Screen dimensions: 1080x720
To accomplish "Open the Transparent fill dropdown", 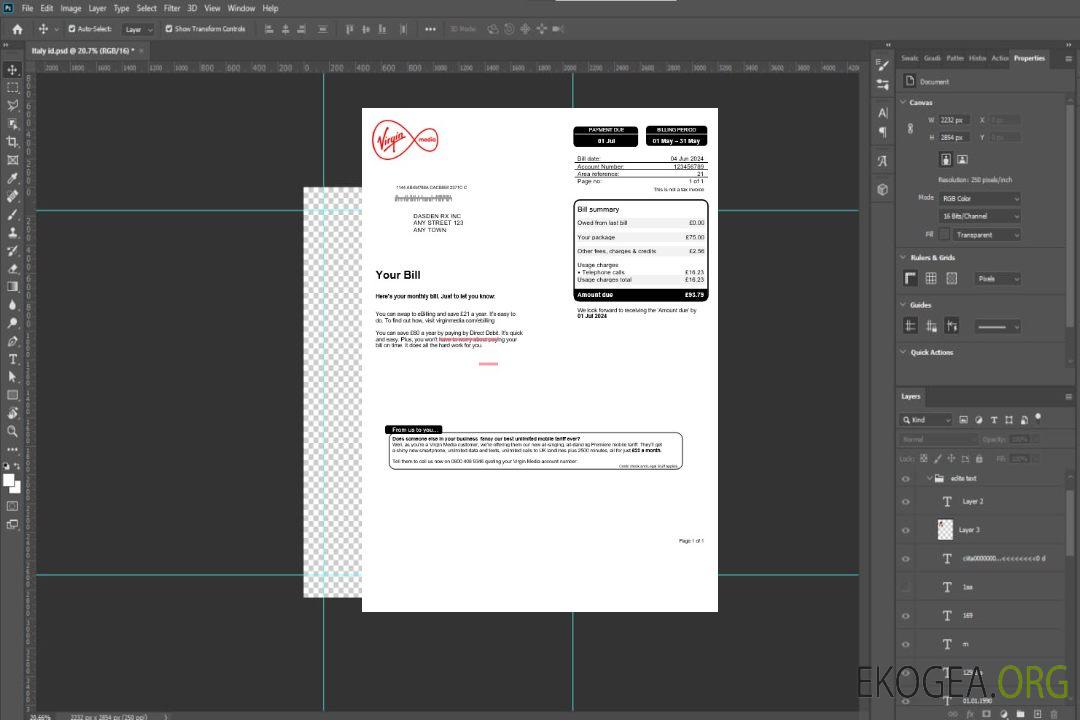I will (x=987, y=235).
